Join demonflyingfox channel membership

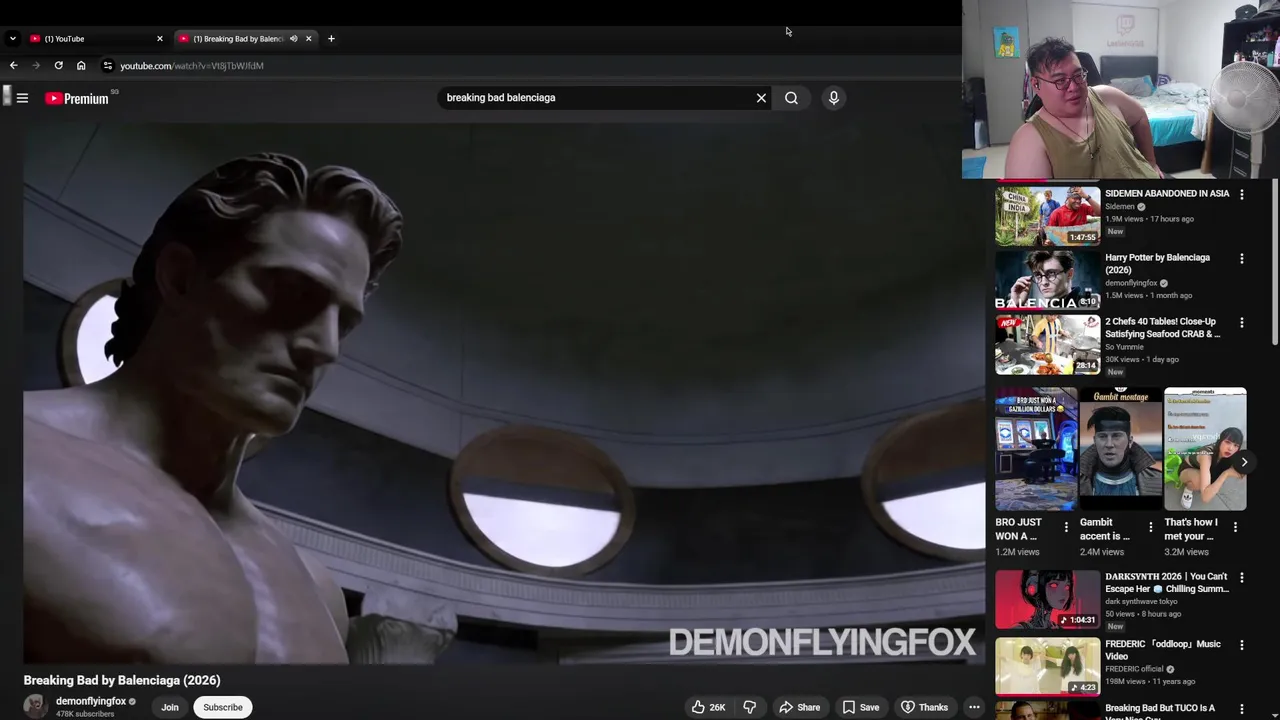tap(170, 707)
